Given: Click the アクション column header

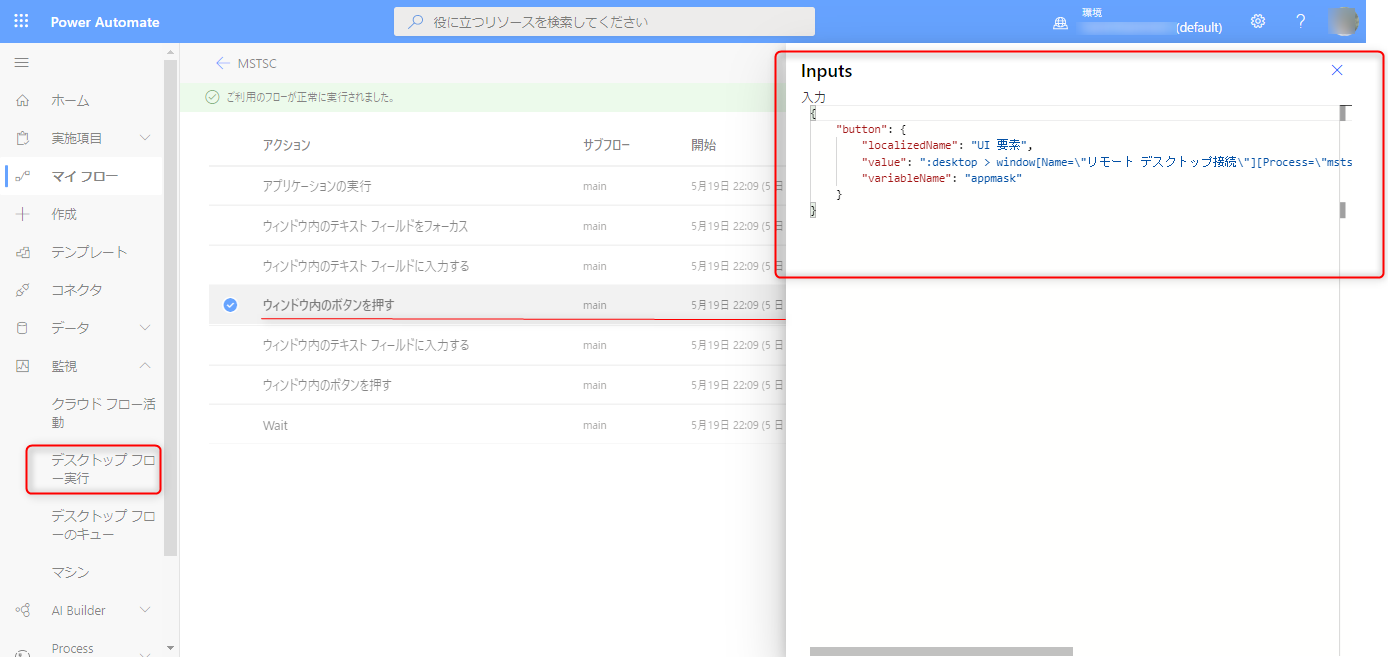Looking at the screenshot, I should tap(286, 145).
